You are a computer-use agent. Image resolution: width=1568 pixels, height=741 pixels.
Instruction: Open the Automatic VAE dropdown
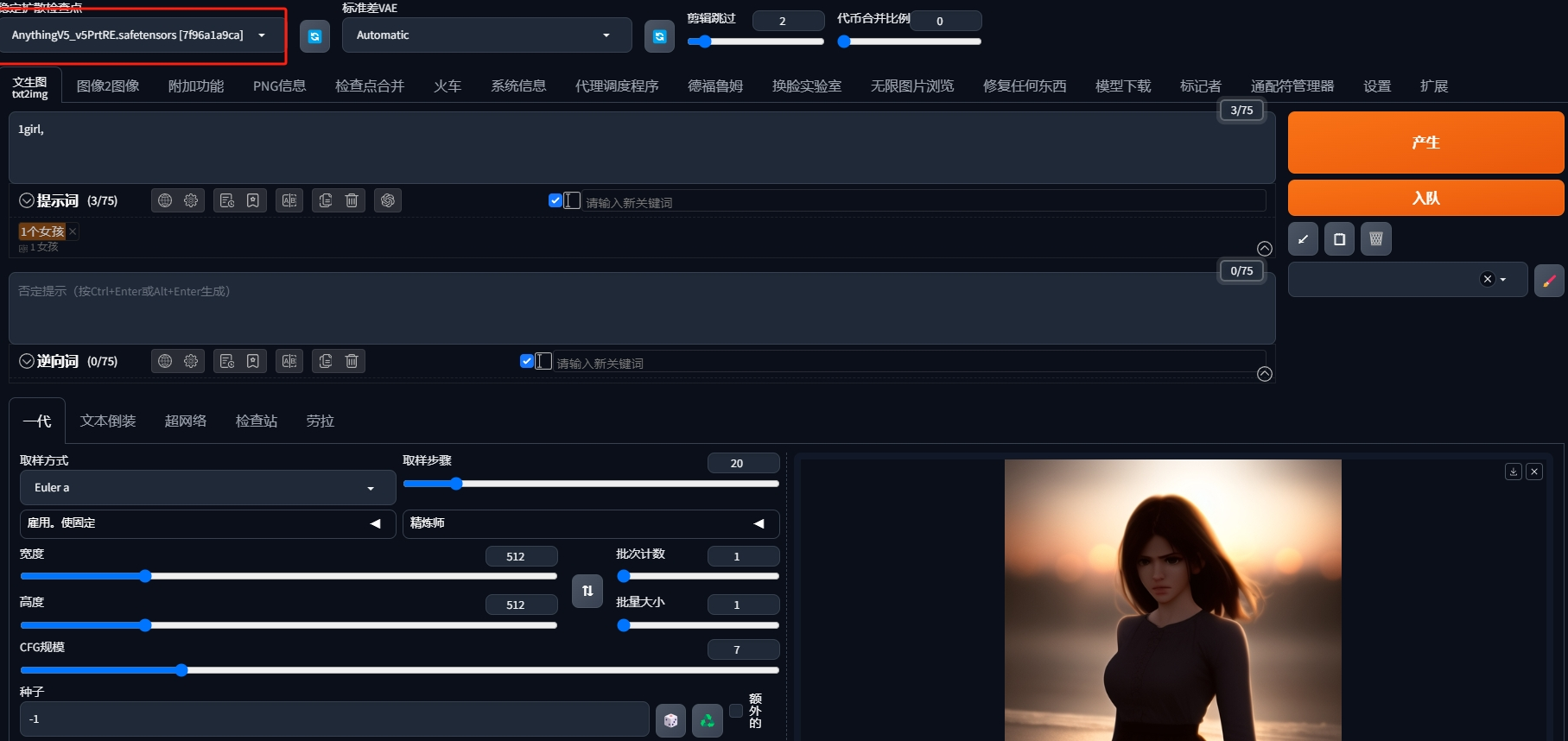(486, 35)
